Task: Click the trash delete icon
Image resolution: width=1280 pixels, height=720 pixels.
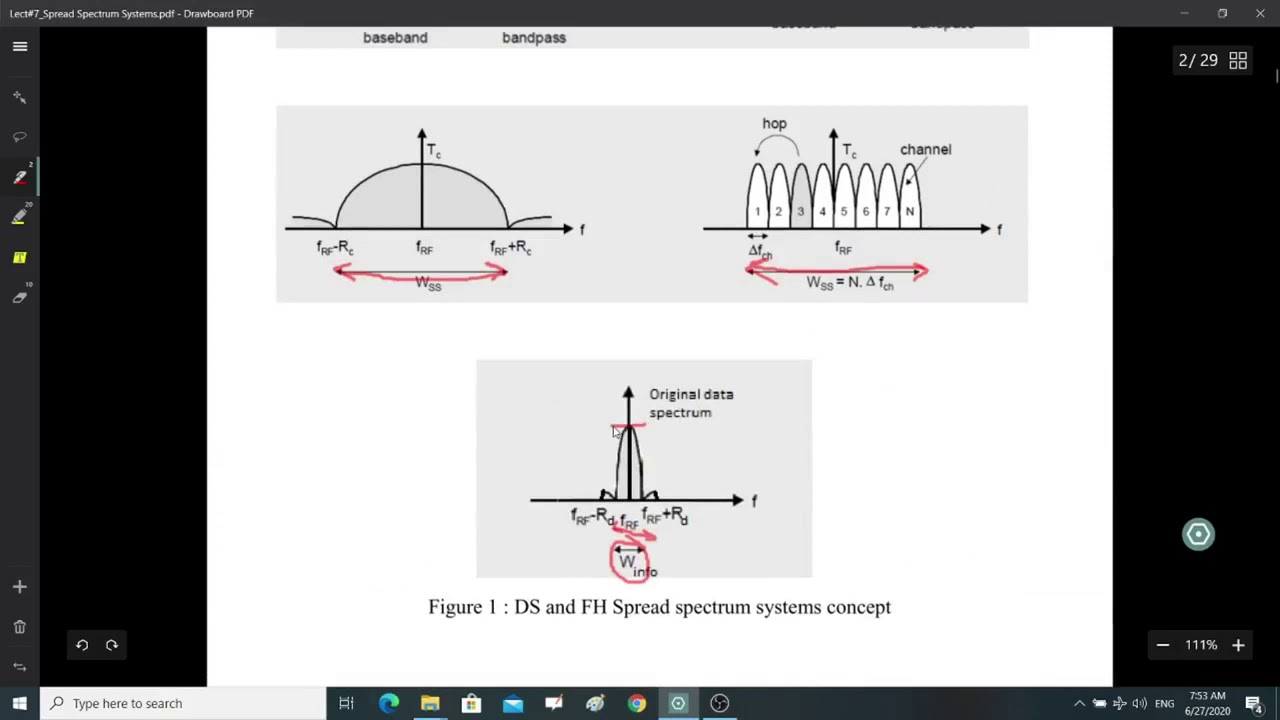Action: (20, 627)
